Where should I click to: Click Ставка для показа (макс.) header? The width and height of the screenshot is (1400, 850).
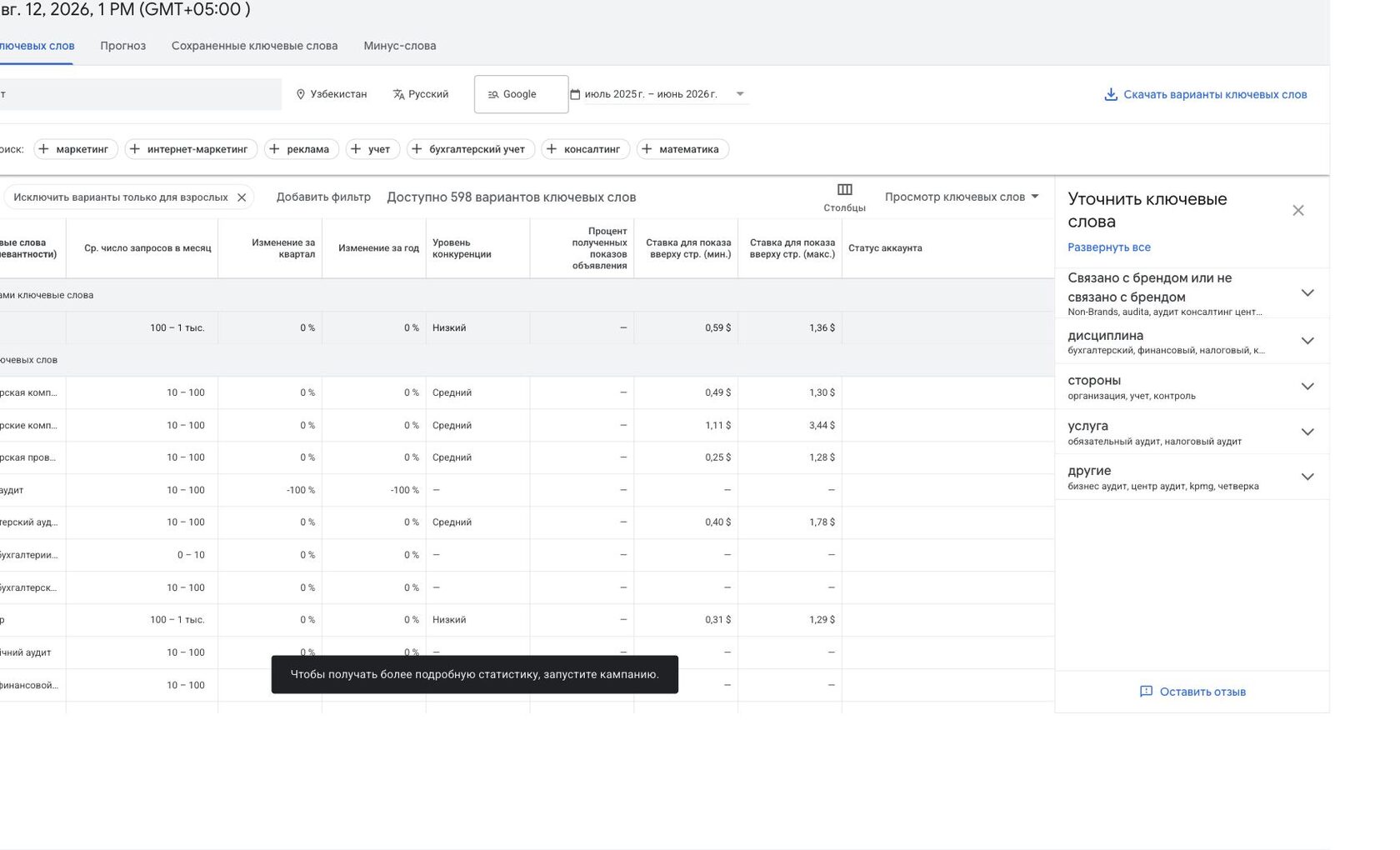click(x=792, y=248)
